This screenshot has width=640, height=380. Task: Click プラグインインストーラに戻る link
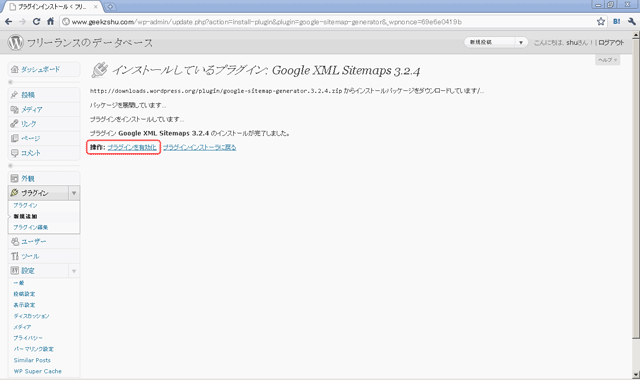[200, 147]
